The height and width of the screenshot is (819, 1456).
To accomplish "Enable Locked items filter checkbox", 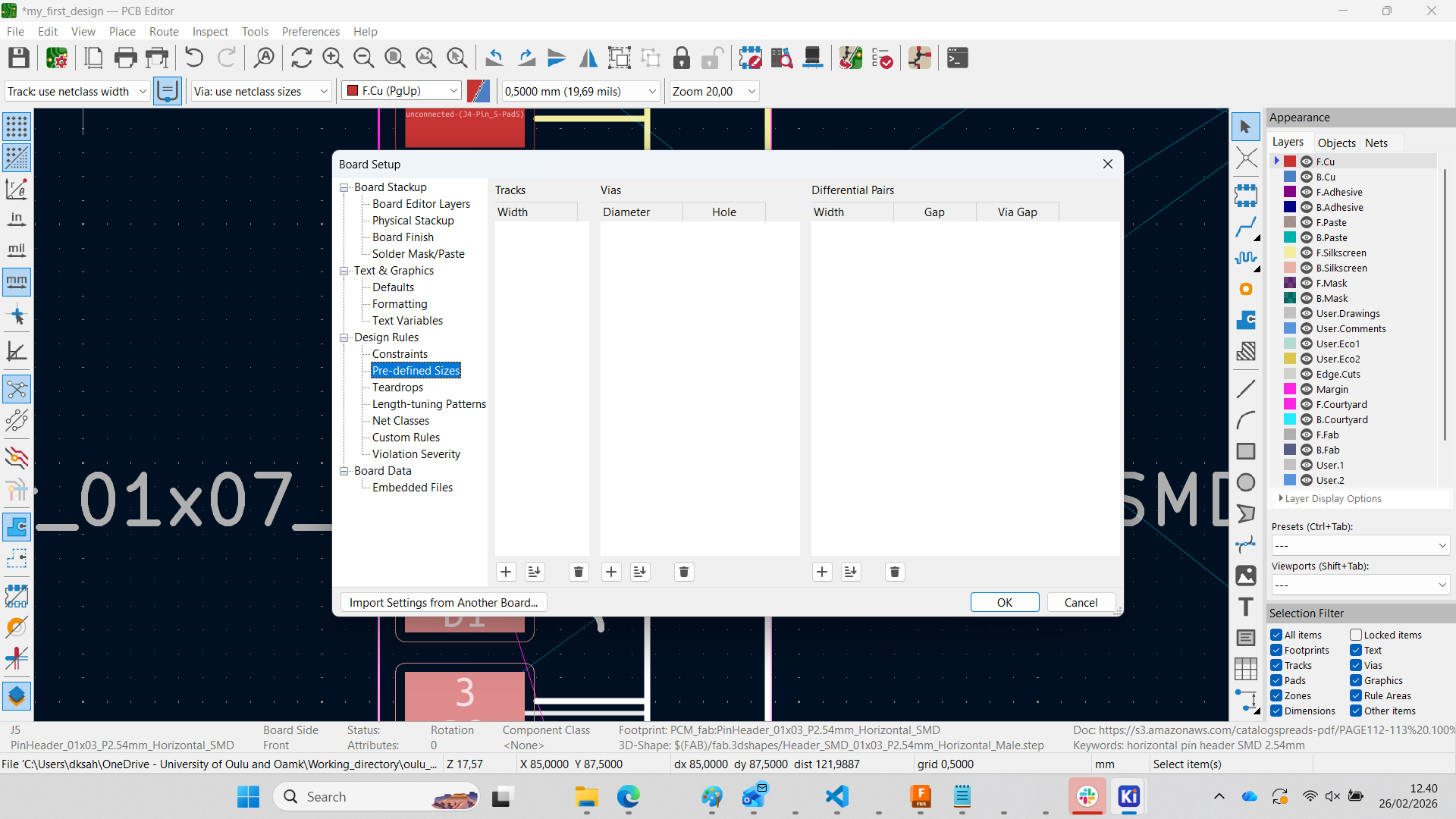I will click(1356, 635).
